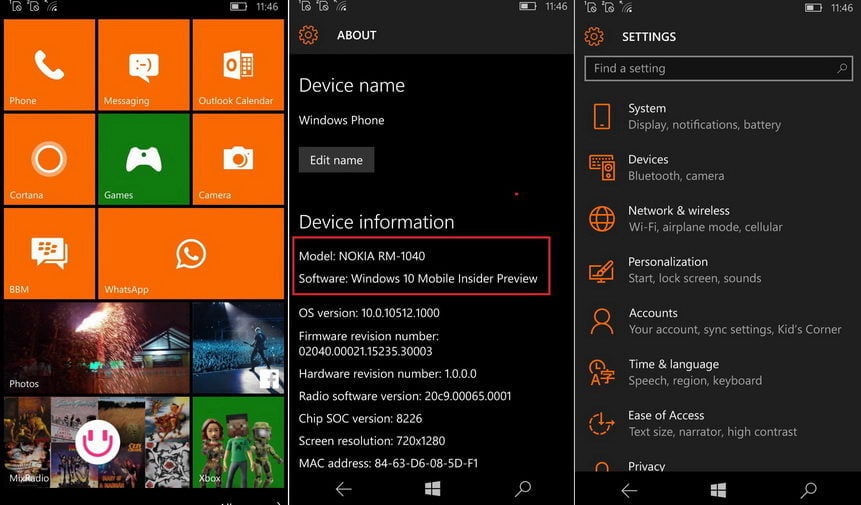The image size is (861, 505).
Task: Tap Windows Start button in About screen
Action: 432,489
